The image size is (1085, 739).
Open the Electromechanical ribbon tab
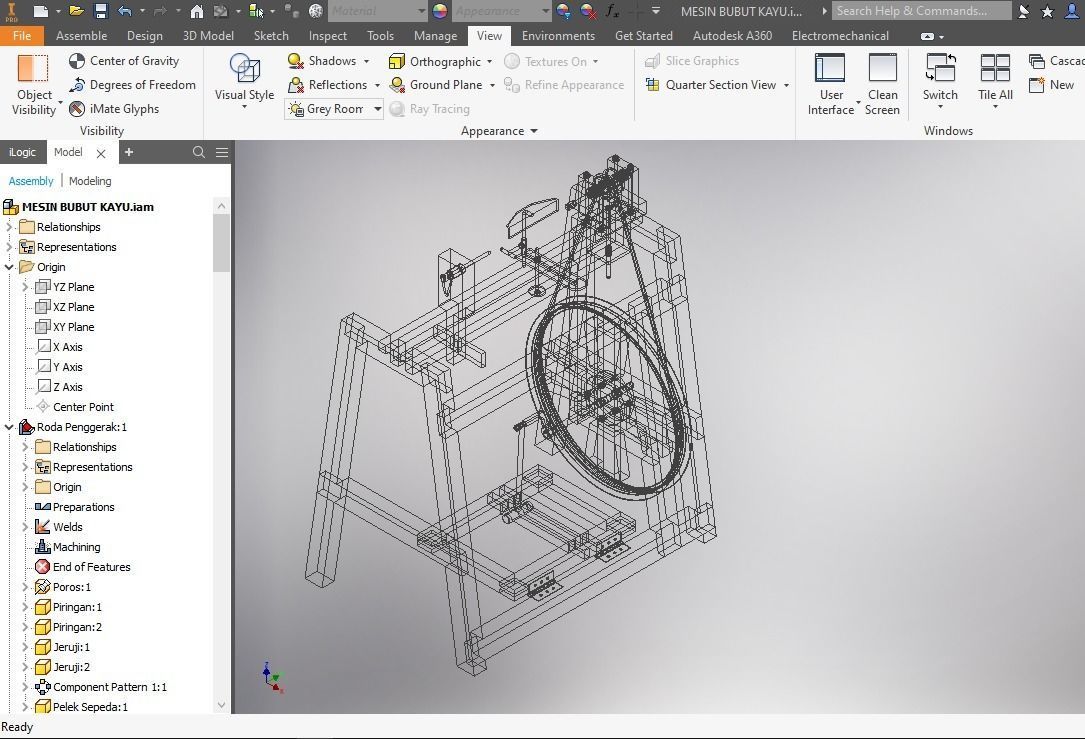(840, 35)
